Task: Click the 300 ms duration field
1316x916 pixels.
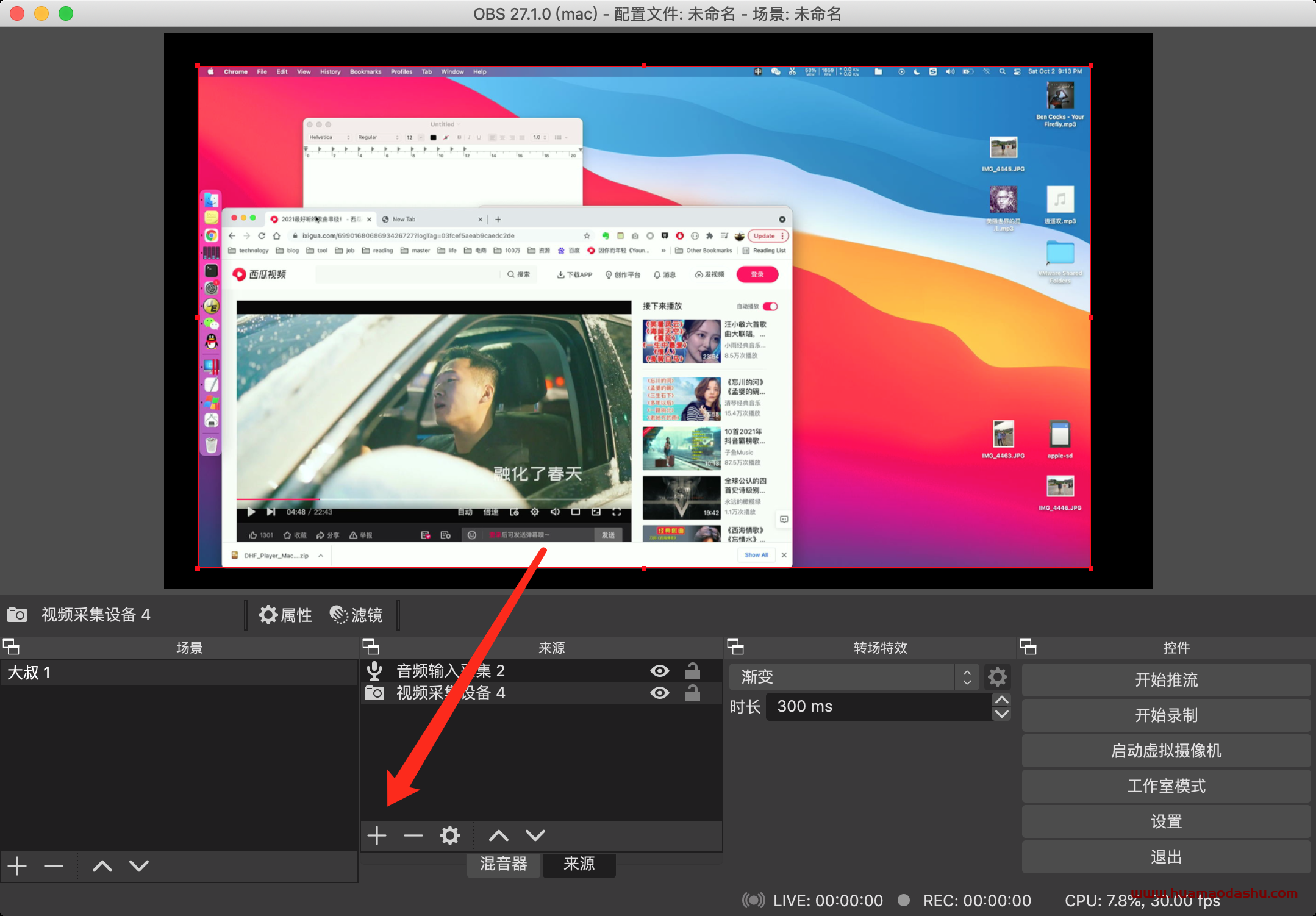Action: pos(879,706)
